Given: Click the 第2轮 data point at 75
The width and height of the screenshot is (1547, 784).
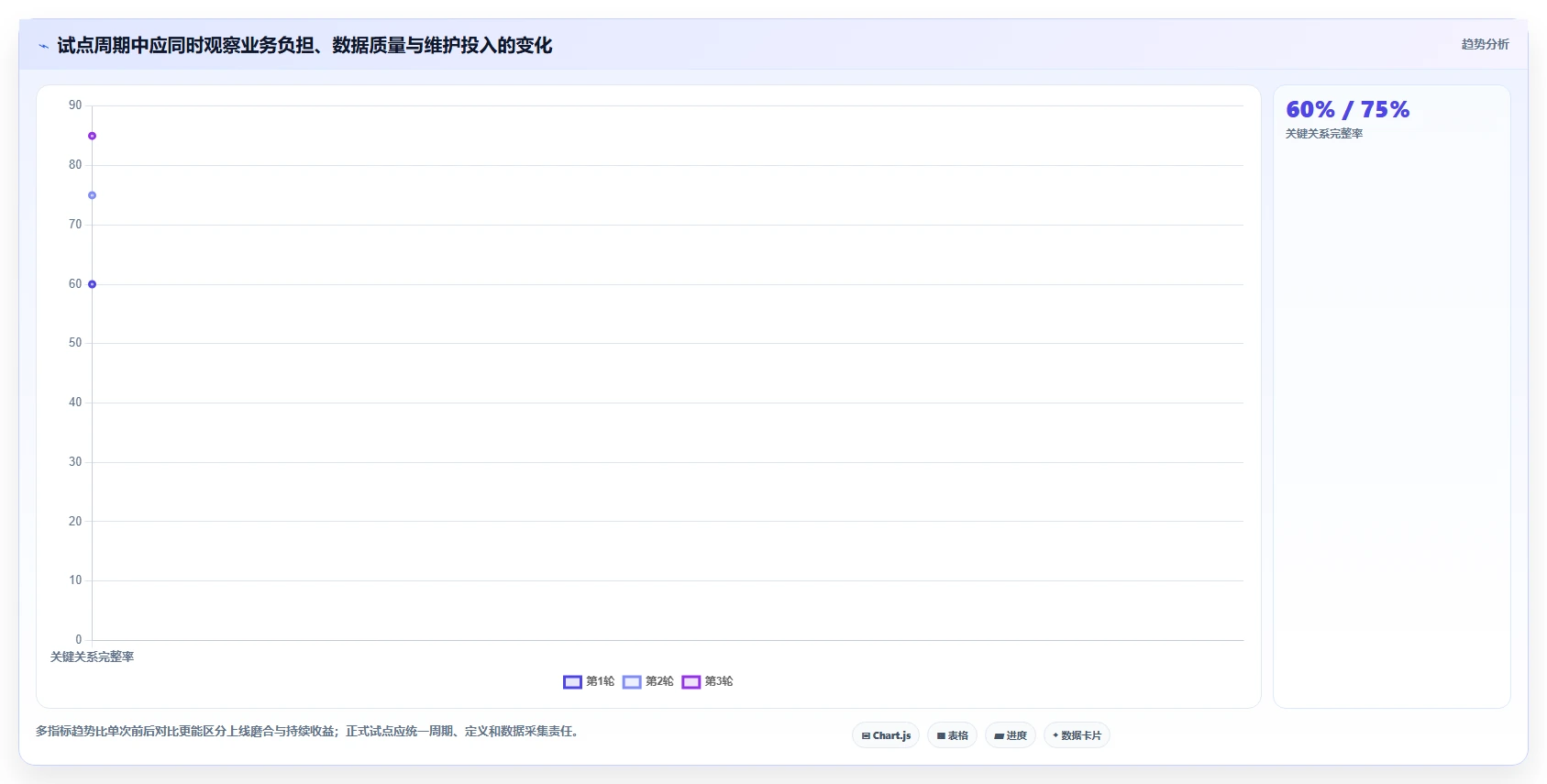Looking at the screenshot, I should click(x=92, y=195).
